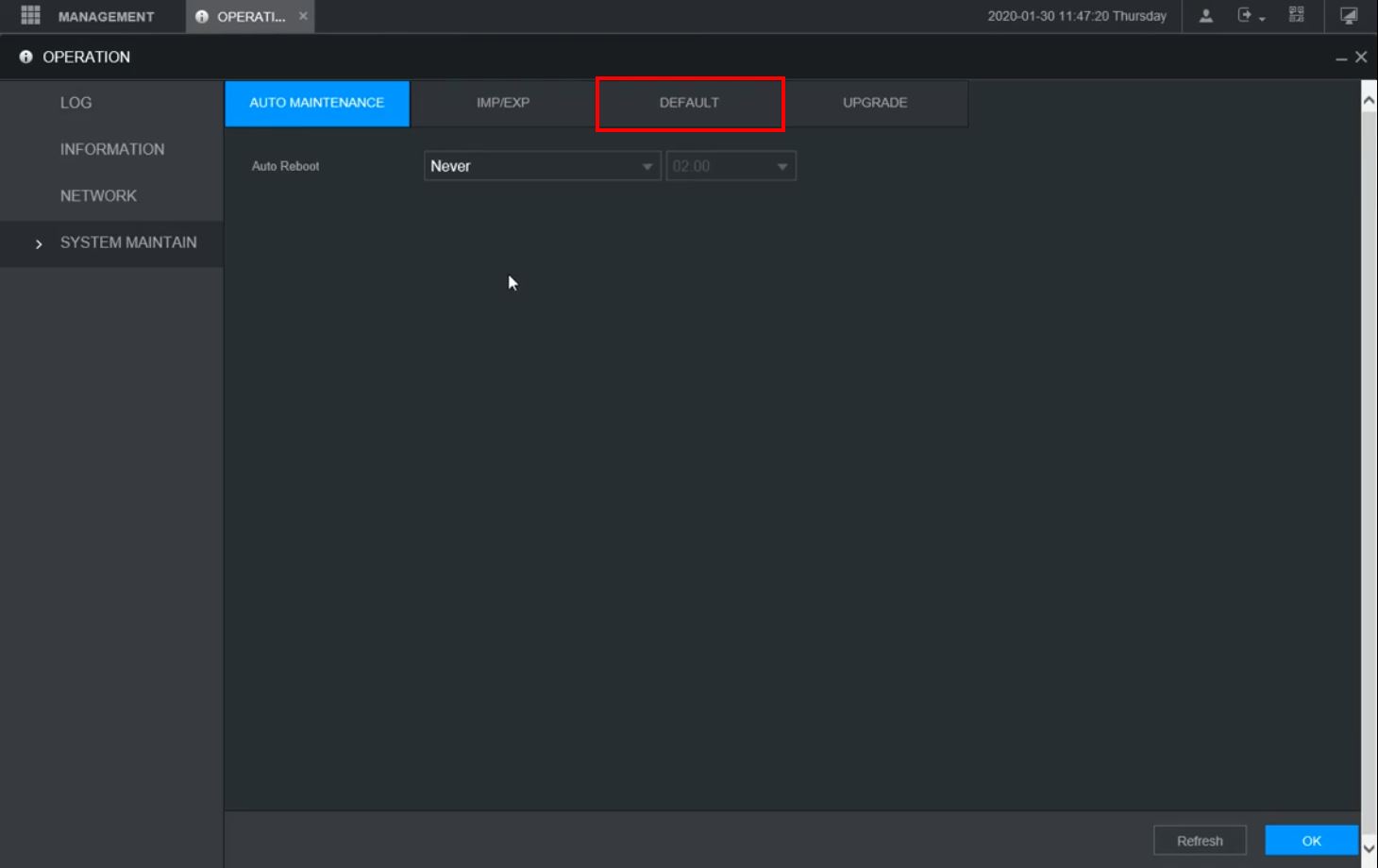Go to MANAGEMENT home

click(x=106, y=16)
